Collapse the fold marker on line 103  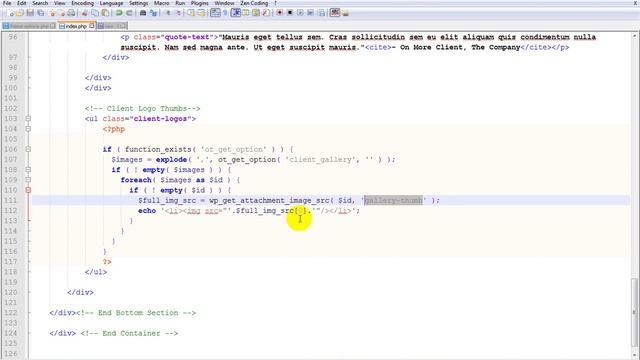[x=28, y=119]
